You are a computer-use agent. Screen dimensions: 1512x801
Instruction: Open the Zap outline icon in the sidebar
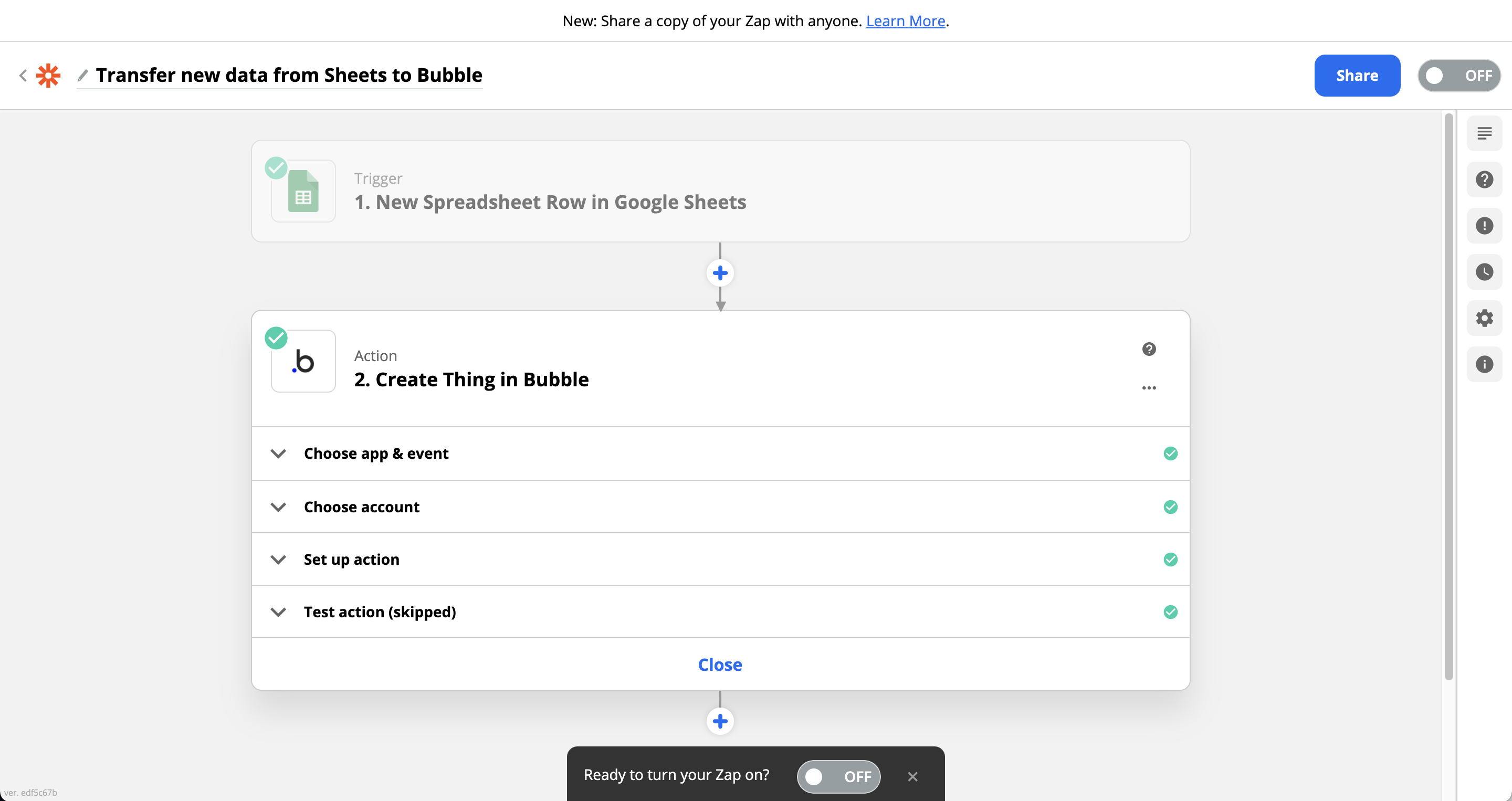point(1484,134)
